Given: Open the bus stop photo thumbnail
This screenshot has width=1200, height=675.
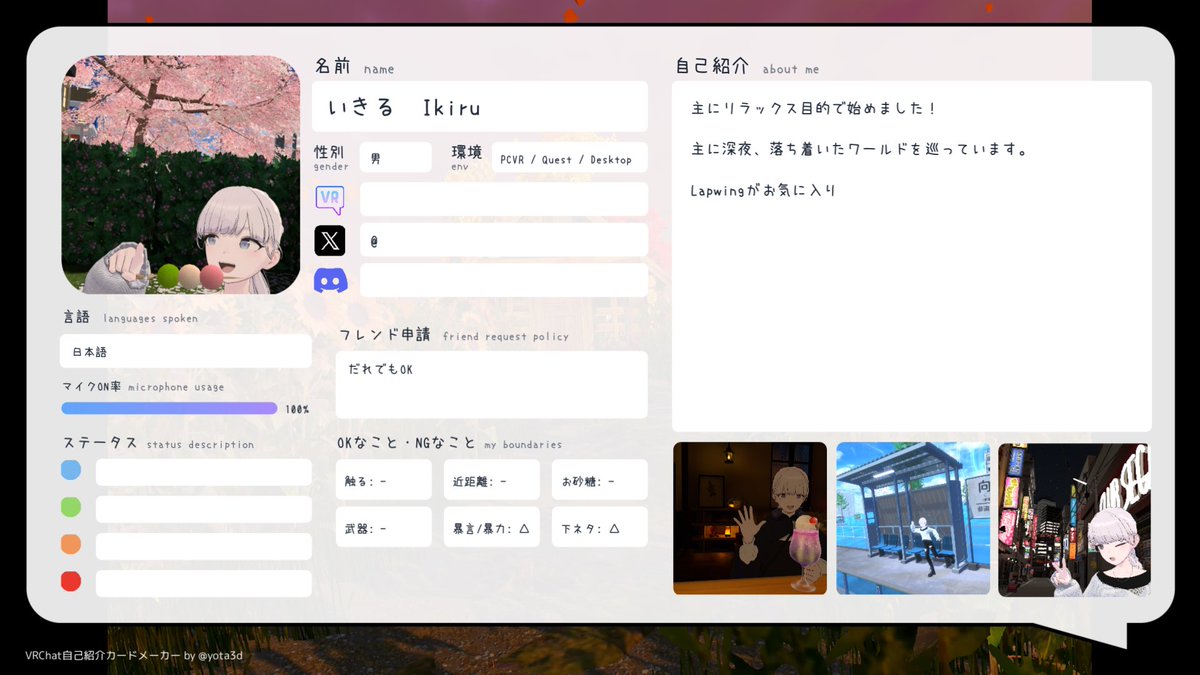Looking at the screenshot, I should click(913, 518).
